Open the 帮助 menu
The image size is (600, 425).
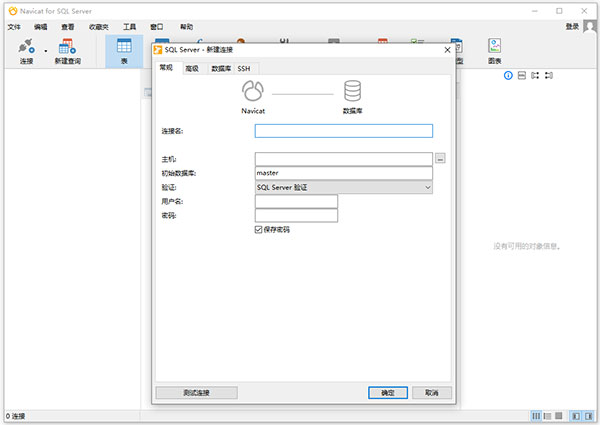[x=187, y=27]
